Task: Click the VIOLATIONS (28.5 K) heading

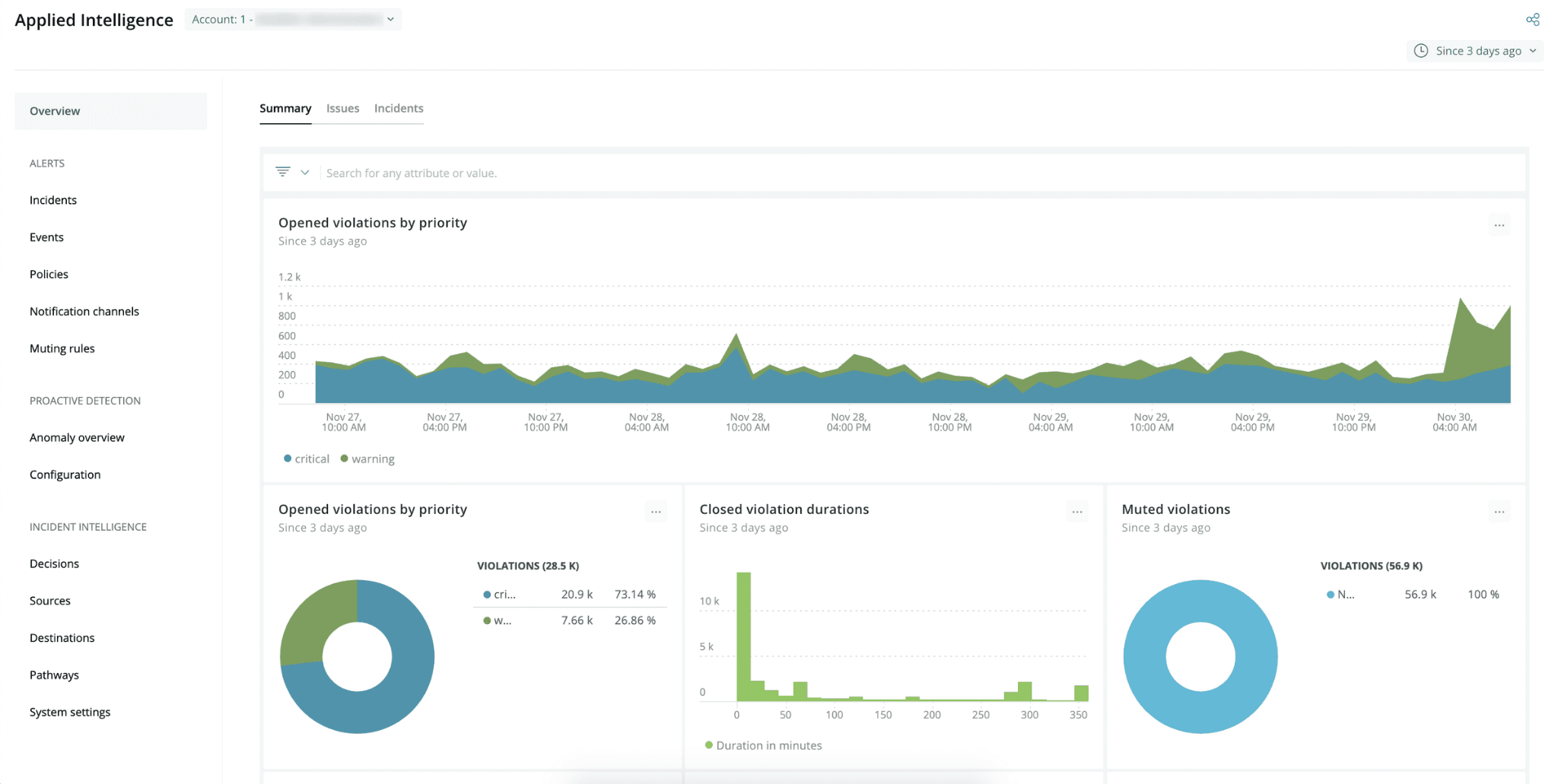Action: [x=528, y=566]
